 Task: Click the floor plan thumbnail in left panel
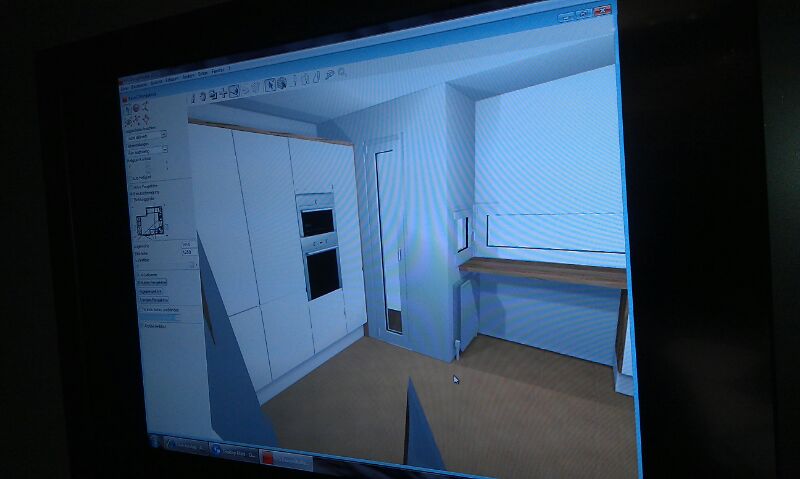tap(150, 220)
